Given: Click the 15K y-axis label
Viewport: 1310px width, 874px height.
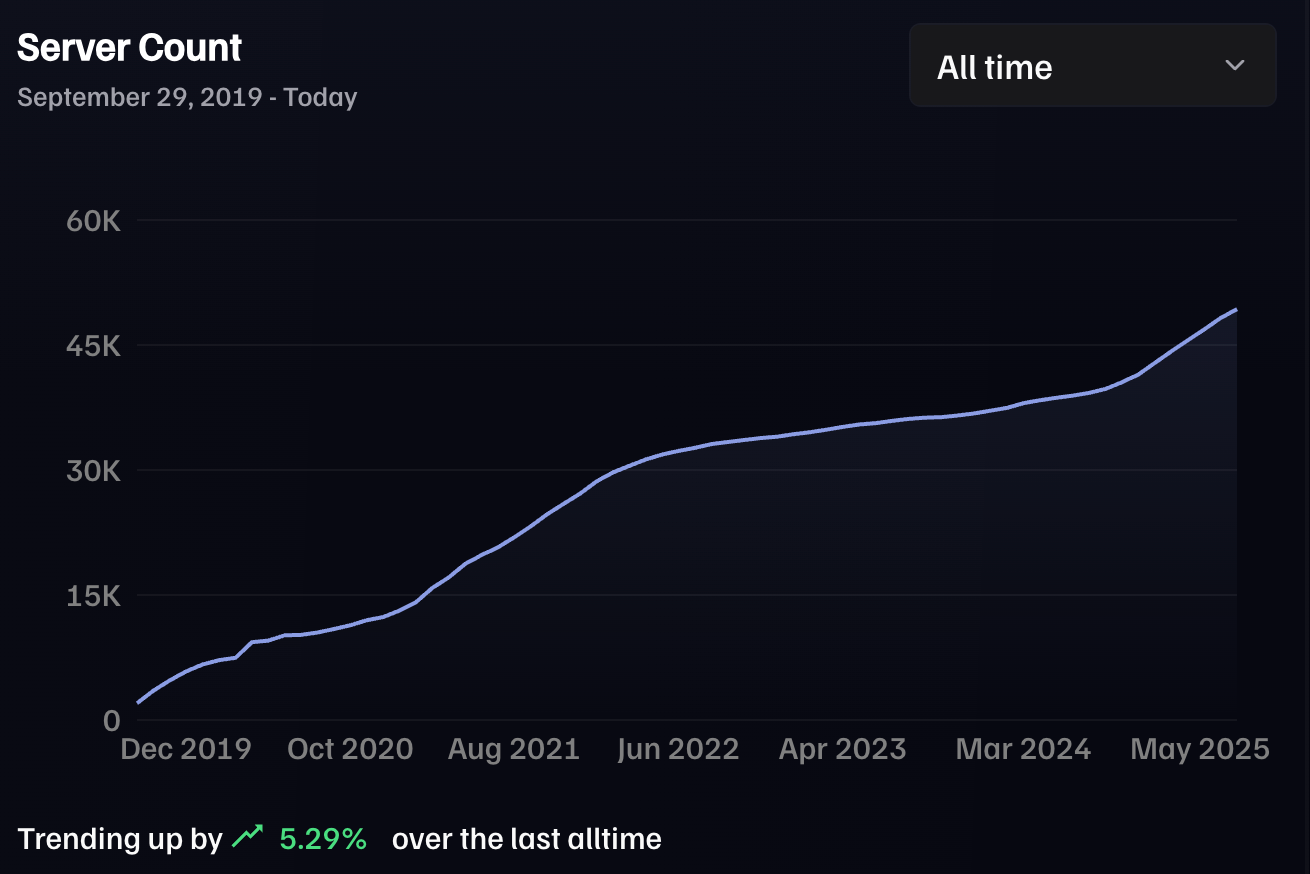Looking at the screenshot, I should coord(93,596).
